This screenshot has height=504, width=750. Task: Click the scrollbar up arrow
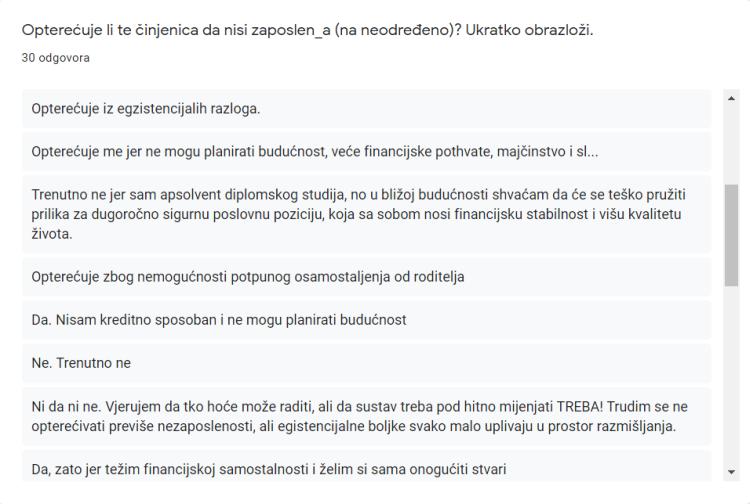[x=731, y=99]
